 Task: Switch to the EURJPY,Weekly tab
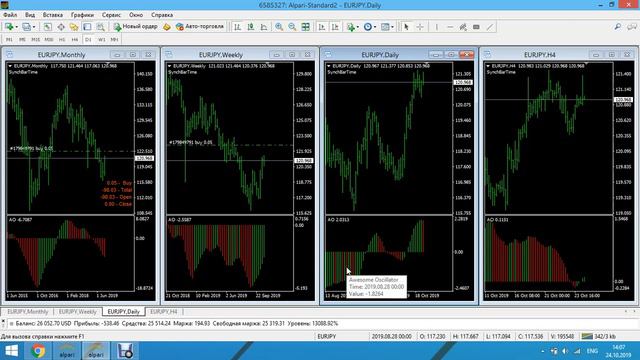click(78, 311)
